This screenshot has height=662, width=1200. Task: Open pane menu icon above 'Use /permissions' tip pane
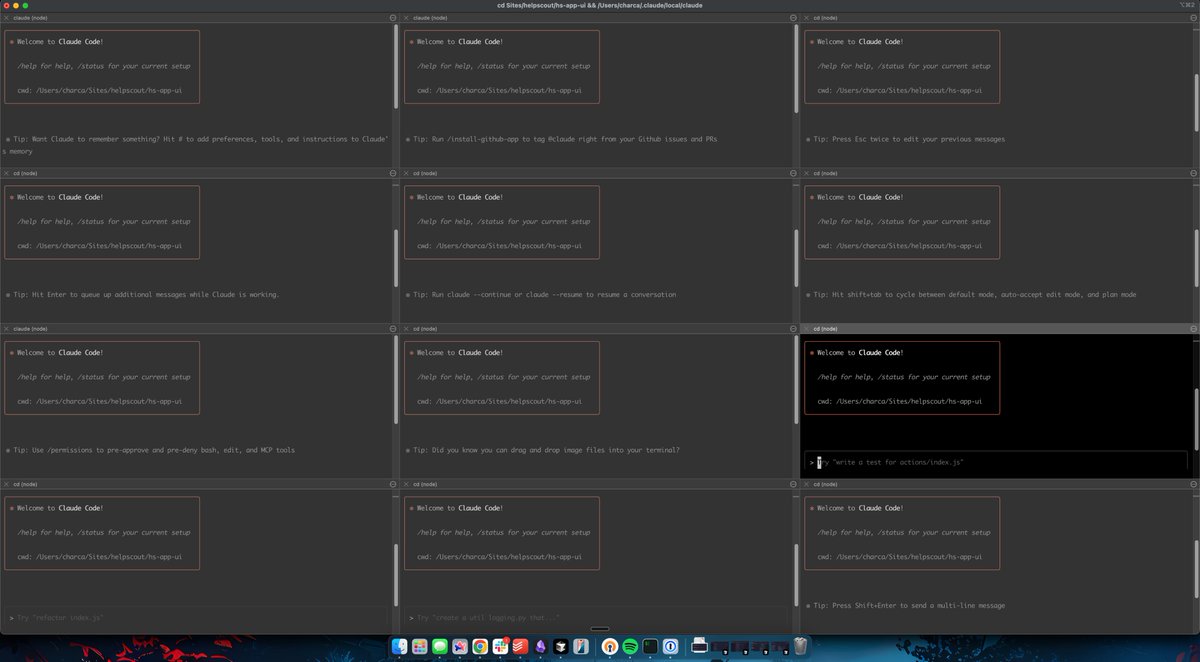pyautogui.click(x=393, y=328)
